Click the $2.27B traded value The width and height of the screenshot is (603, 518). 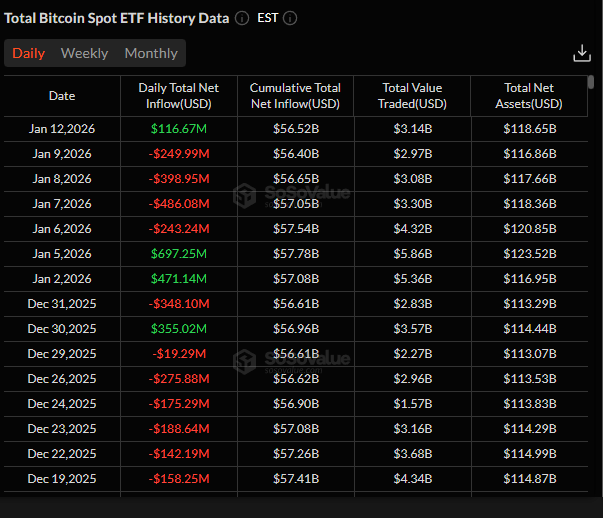point(413,354)
